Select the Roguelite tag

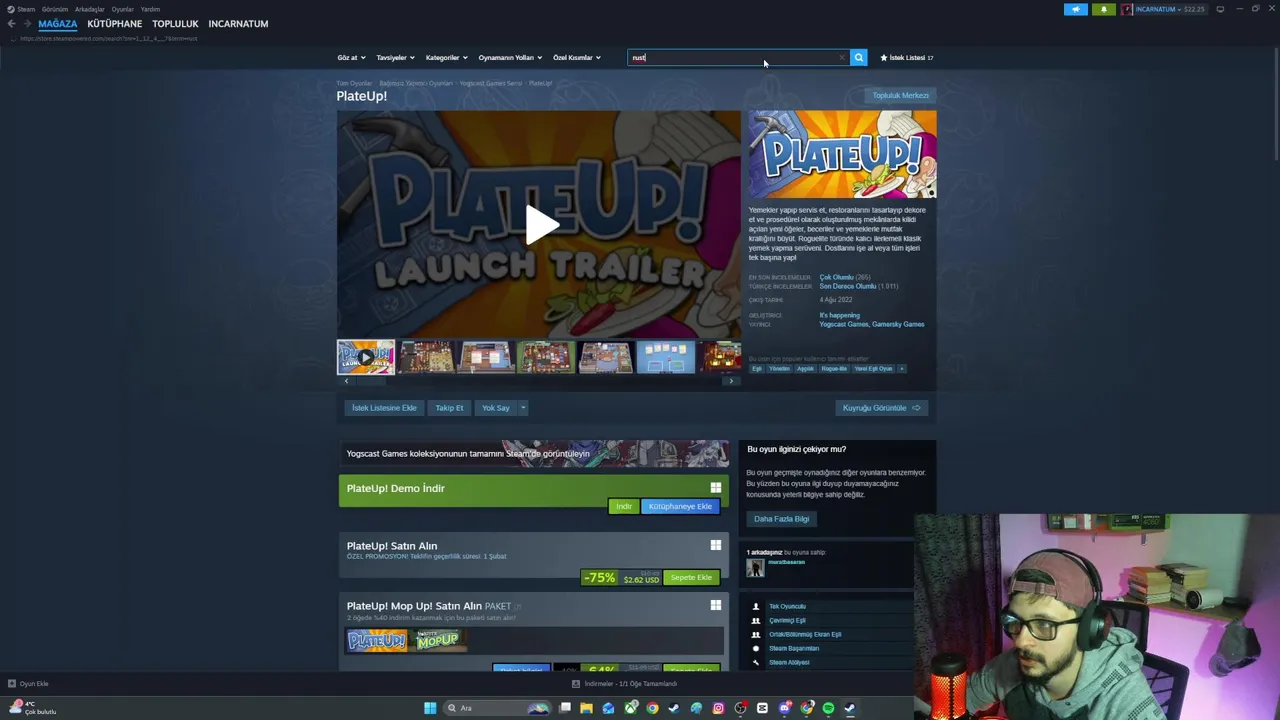coord(834,369)
